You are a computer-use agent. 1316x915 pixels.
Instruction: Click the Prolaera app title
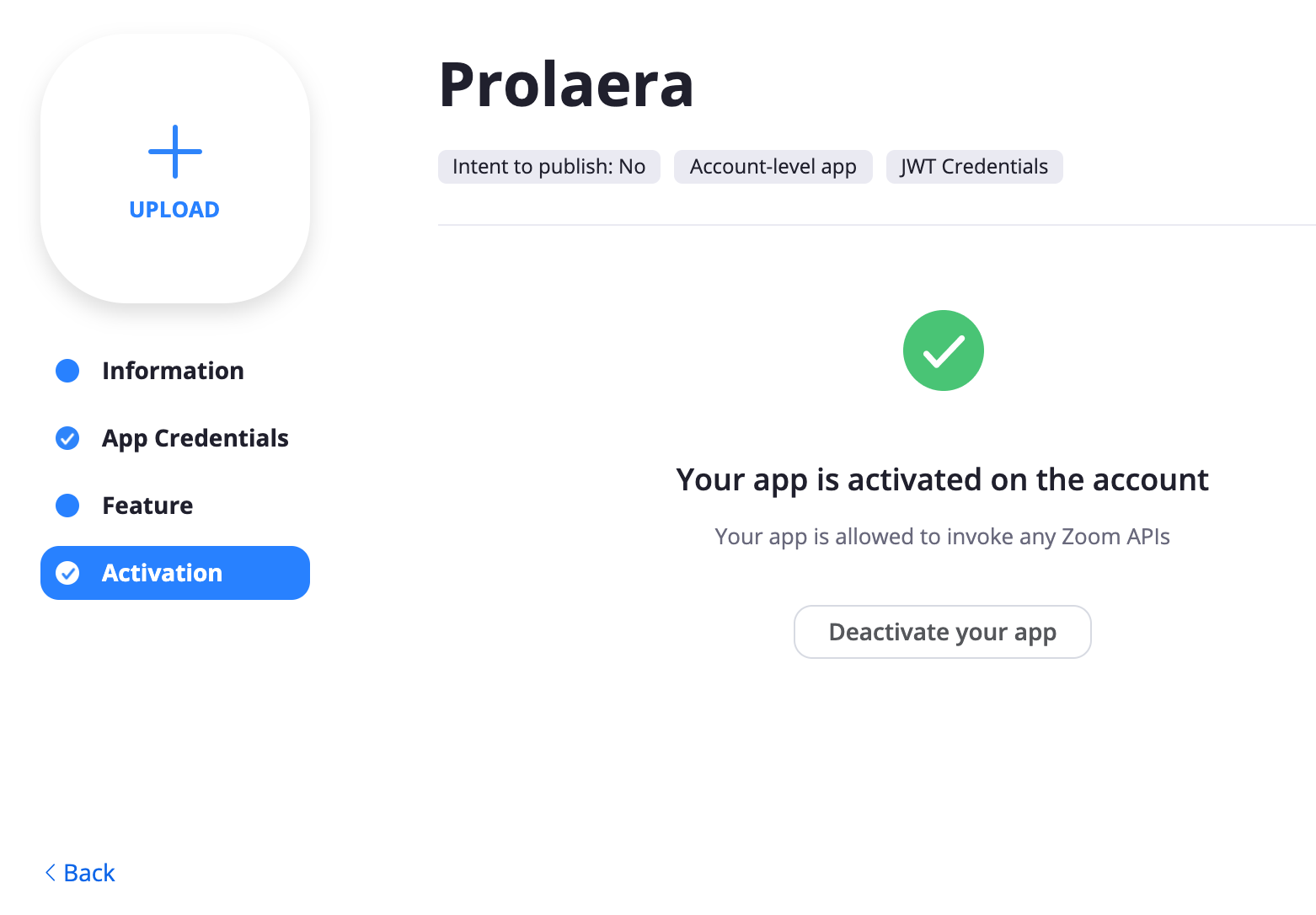click(x=566, y=85)
